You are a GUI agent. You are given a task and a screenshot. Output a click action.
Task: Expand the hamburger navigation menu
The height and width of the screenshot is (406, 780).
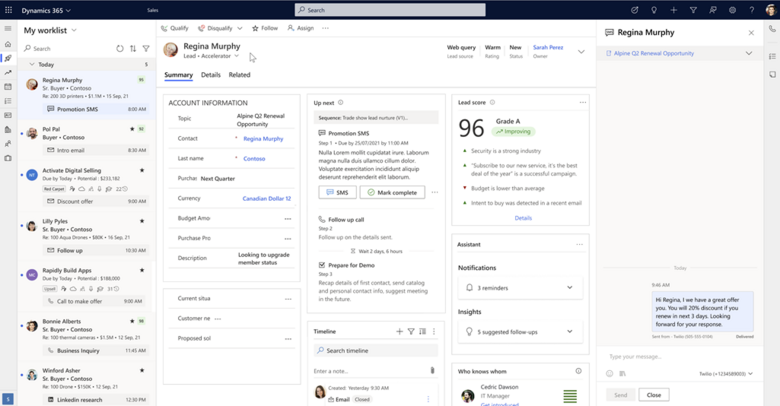tap(8, 29)
